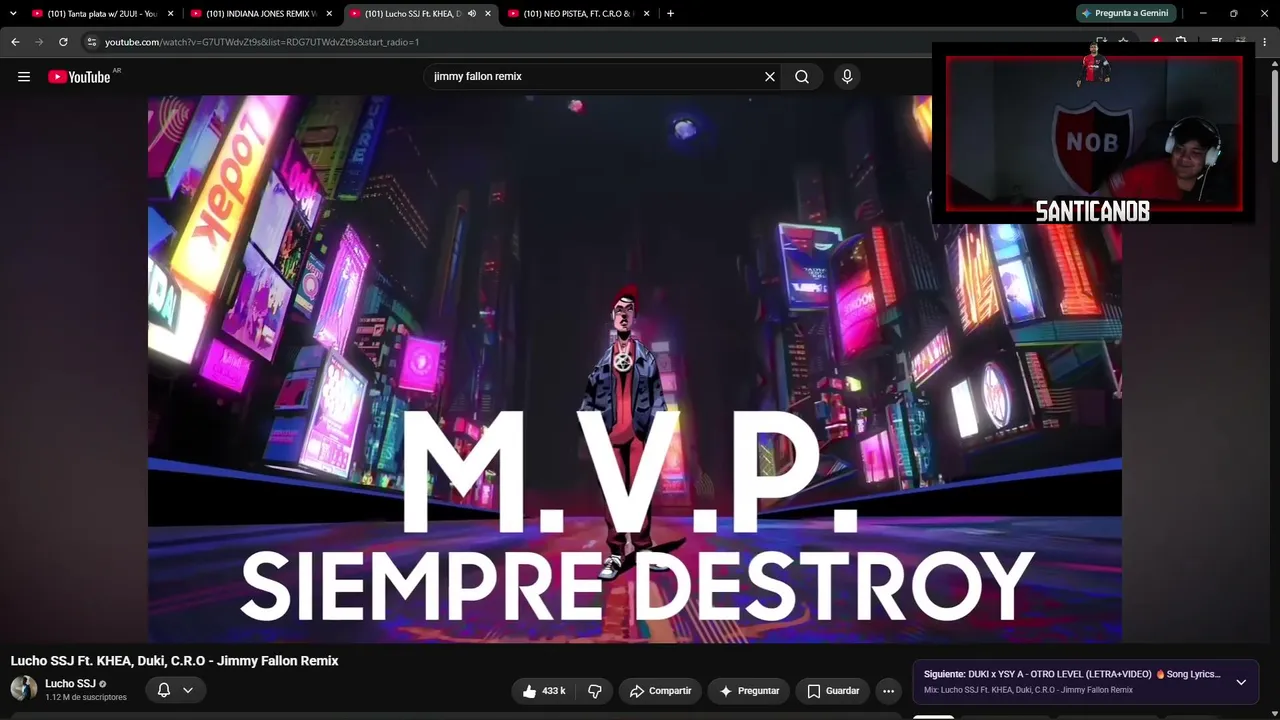Dislike the Jimmy Fallon Remix video
The width and height of the screenshot is (1280, 720).
(x=595, y=691)
